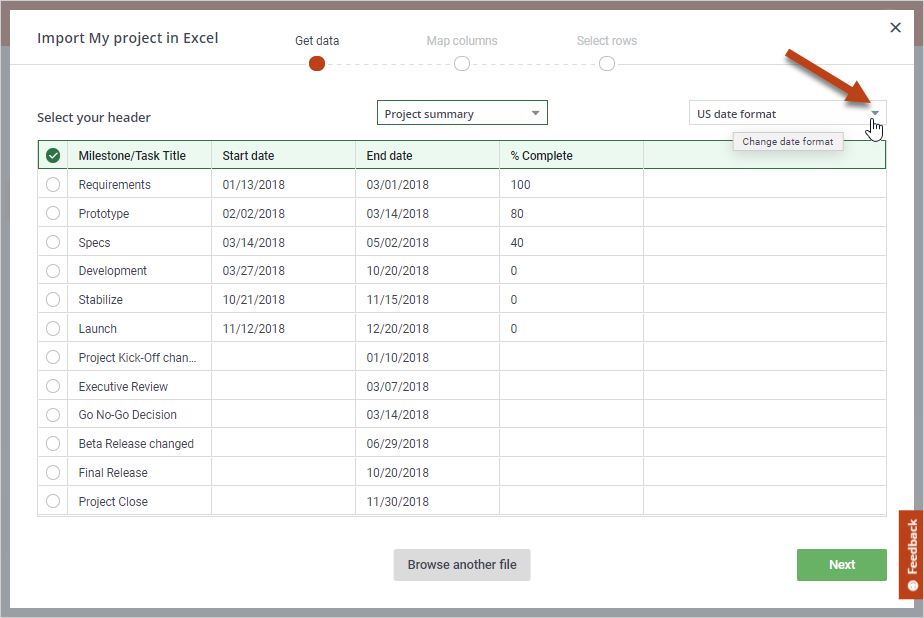Toggle the green checkmark on the header row
The height and width of the screenshot is (618, 924).
(53, 155)
